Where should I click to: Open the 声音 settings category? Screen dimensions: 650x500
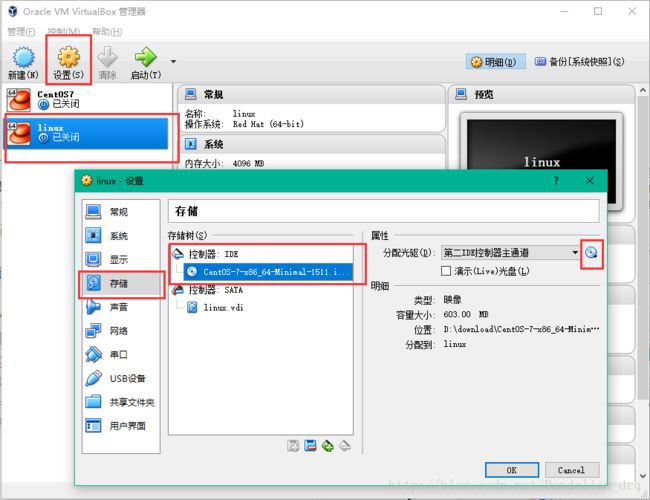point(121,307)
